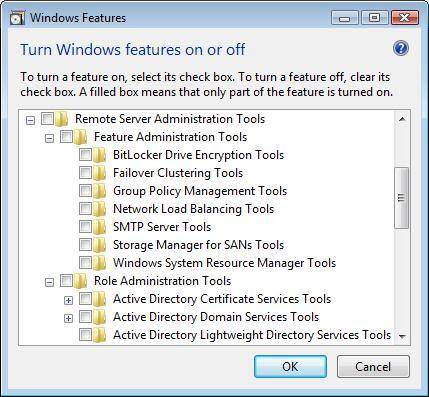This screenshot has width=429, height=397.
Task: Minimize the Windows Features window
Action: tap(344, 18)
